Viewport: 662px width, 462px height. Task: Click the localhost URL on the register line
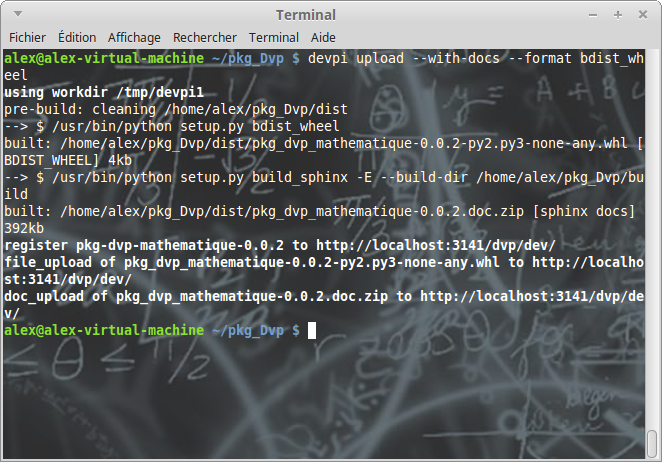[x=437, y=245]
